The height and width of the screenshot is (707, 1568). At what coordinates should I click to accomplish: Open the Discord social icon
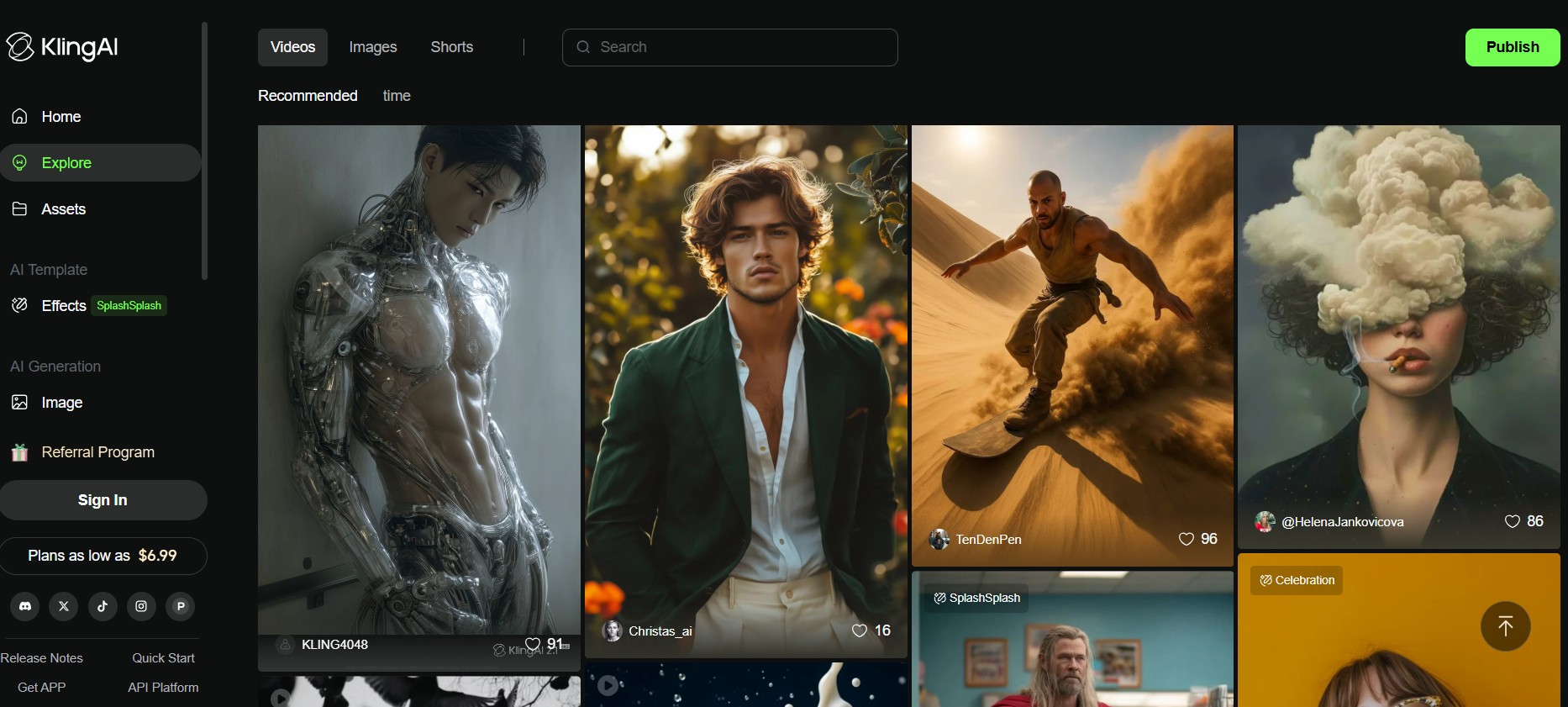click(25, 606)
